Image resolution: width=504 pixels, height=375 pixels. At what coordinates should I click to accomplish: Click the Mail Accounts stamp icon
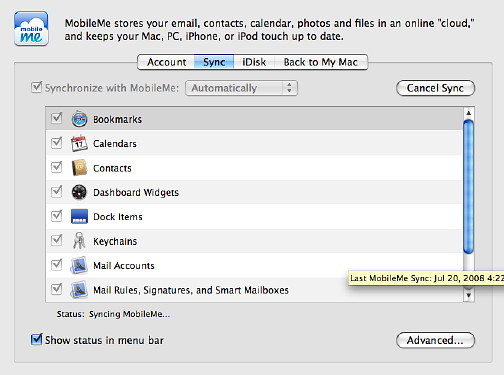pos(79,265)
